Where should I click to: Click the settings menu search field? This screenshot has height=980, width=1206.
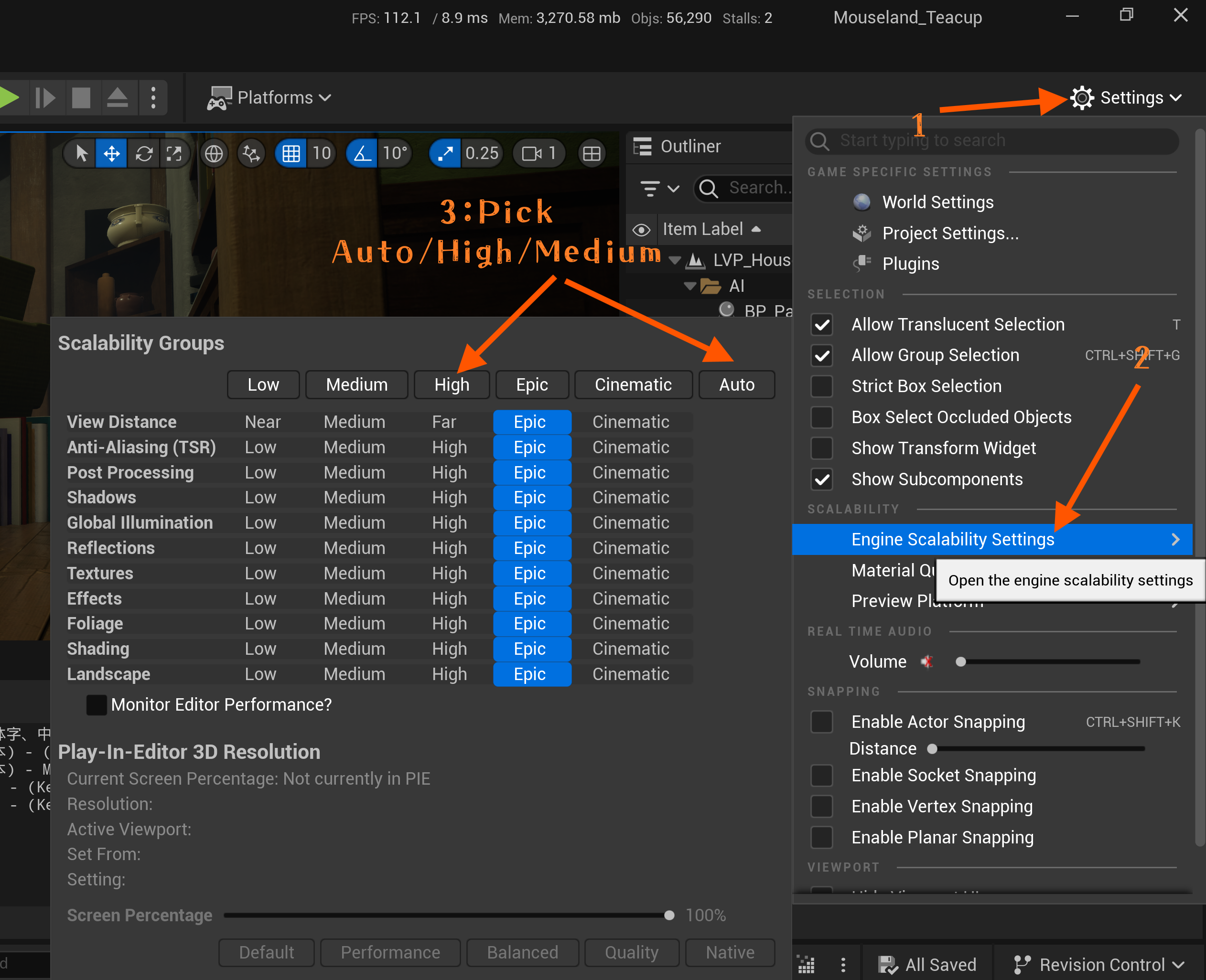[992, 140]
